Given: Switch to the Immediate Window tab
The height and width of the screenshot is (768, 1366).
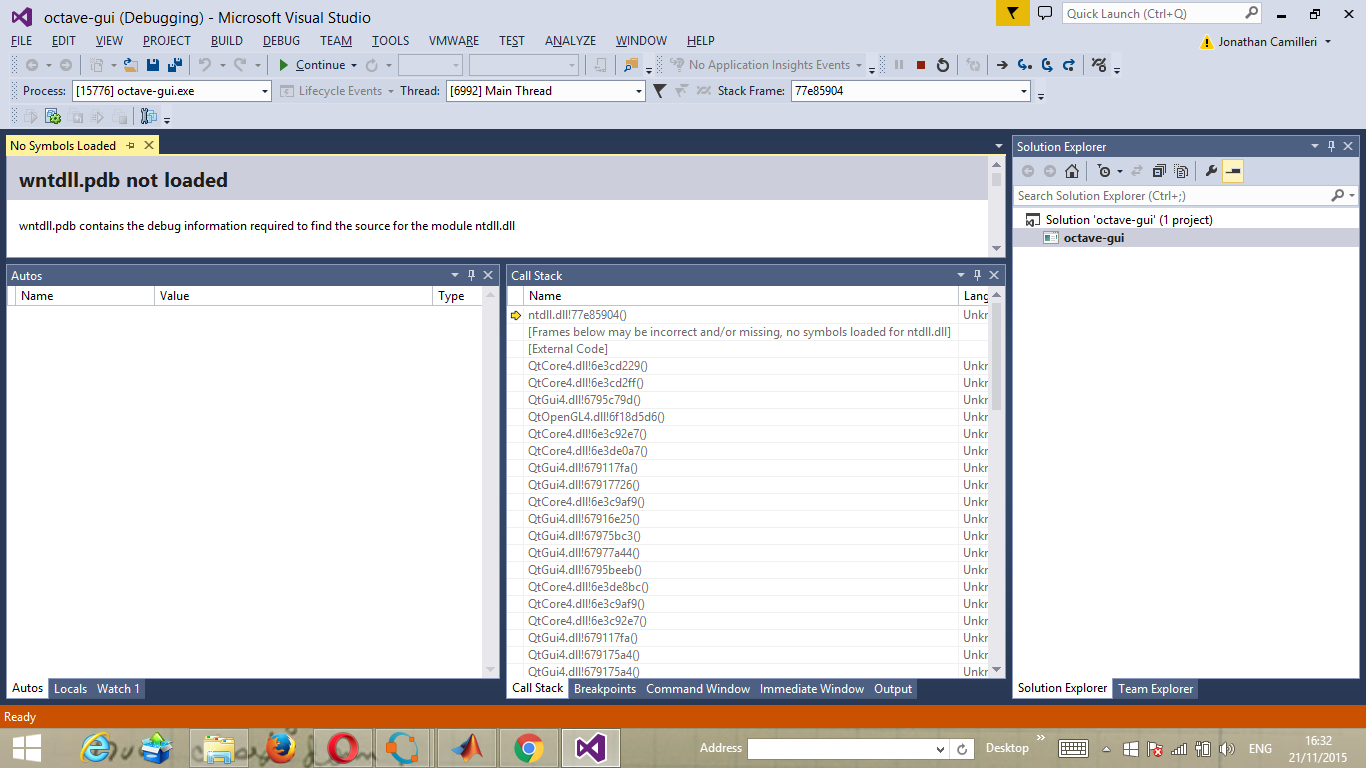Looking at the screenshot, I should pyautogui.click(x=812, y=689).
